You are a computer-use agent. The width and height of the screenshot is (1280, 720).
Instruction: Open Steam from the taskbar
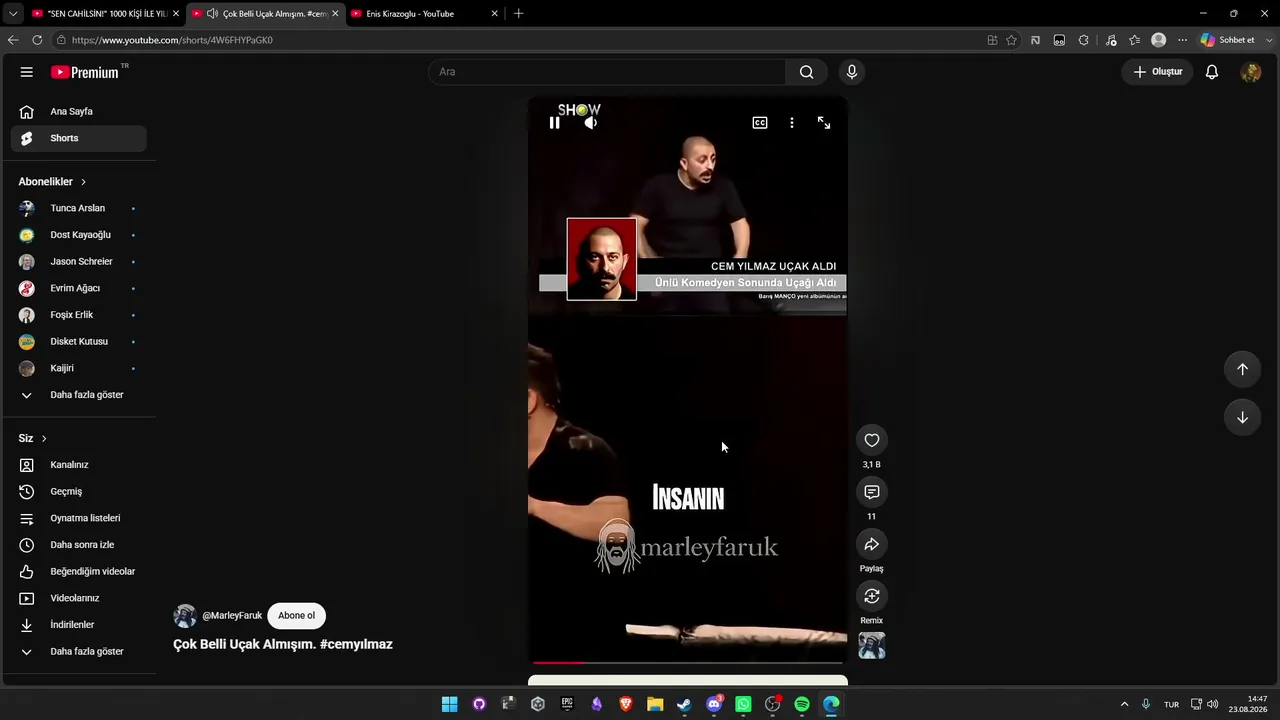tap(684, 704)
